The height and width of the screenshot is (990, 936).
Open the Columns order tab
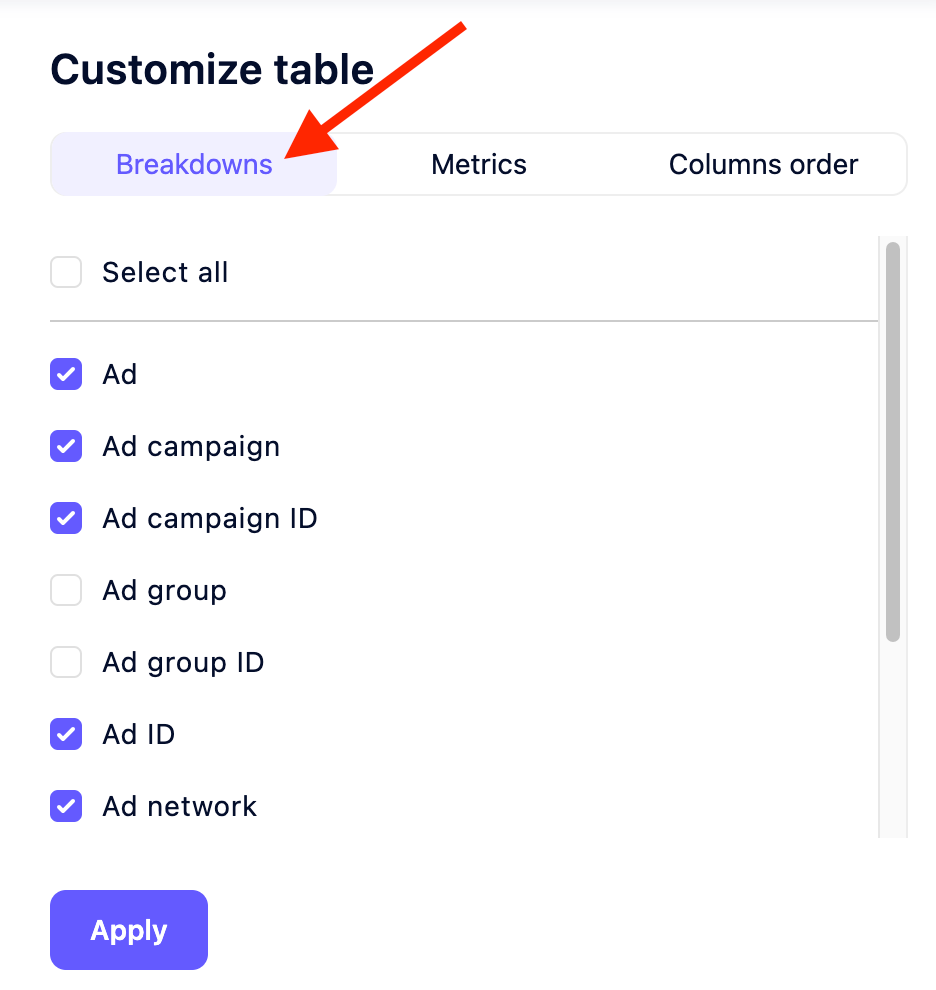[763, 164]
